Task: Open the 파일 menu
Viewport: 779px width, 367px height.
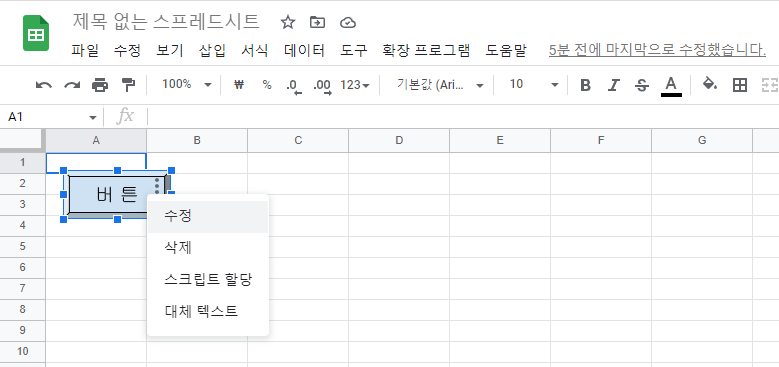Action: [85, 50]
